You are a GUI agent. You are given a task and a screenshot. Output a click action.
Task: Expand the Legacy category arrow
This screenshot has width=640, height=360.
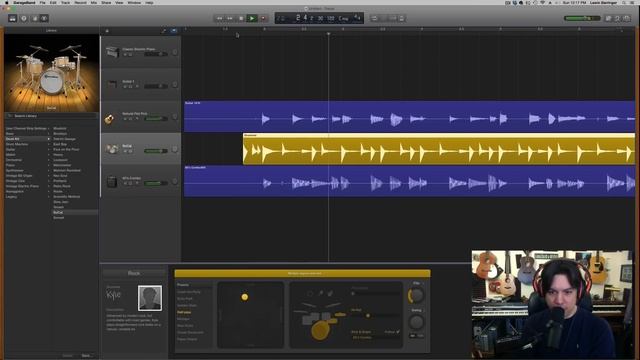pos(49,197)
